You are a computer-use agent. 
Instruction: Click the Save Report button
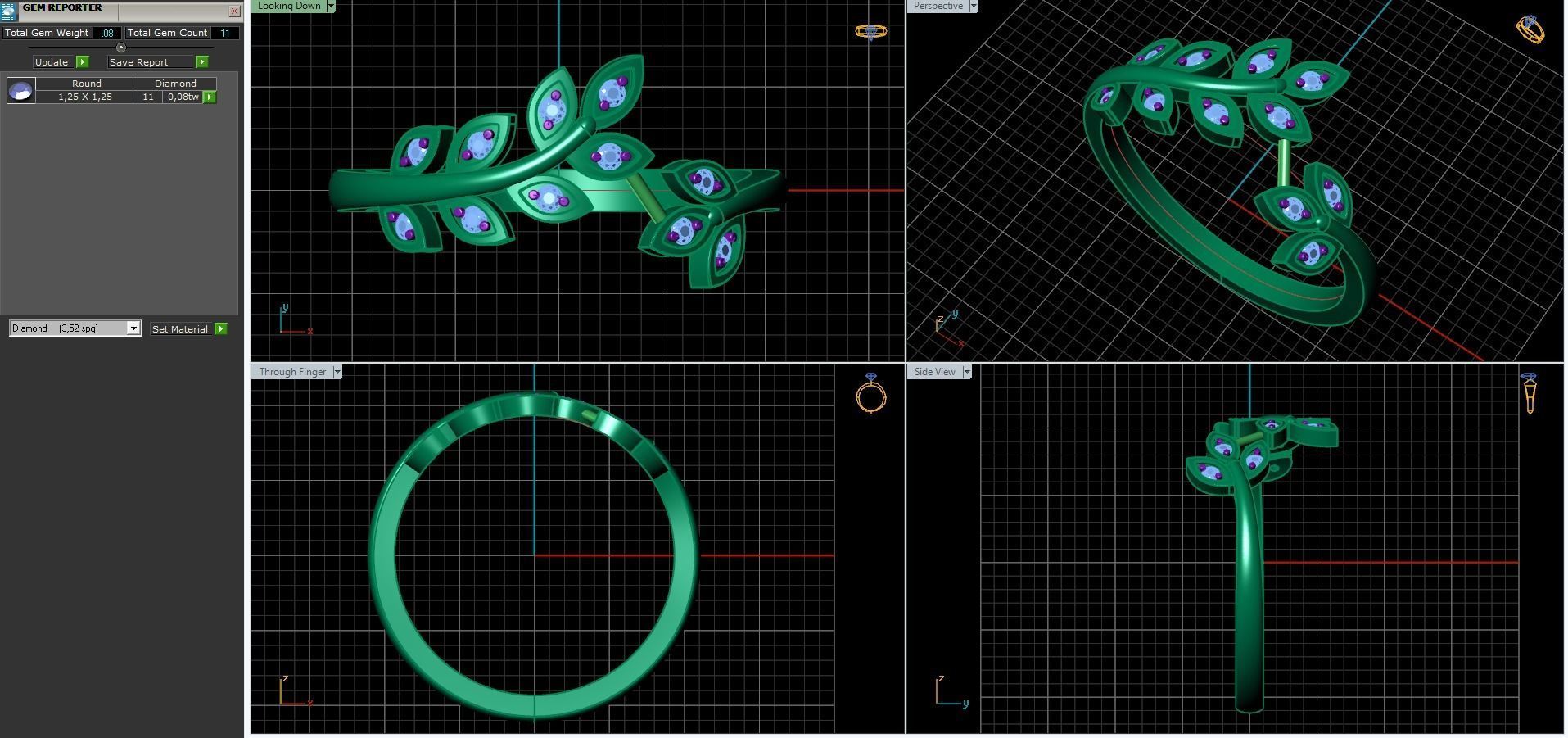coord(151,62)
